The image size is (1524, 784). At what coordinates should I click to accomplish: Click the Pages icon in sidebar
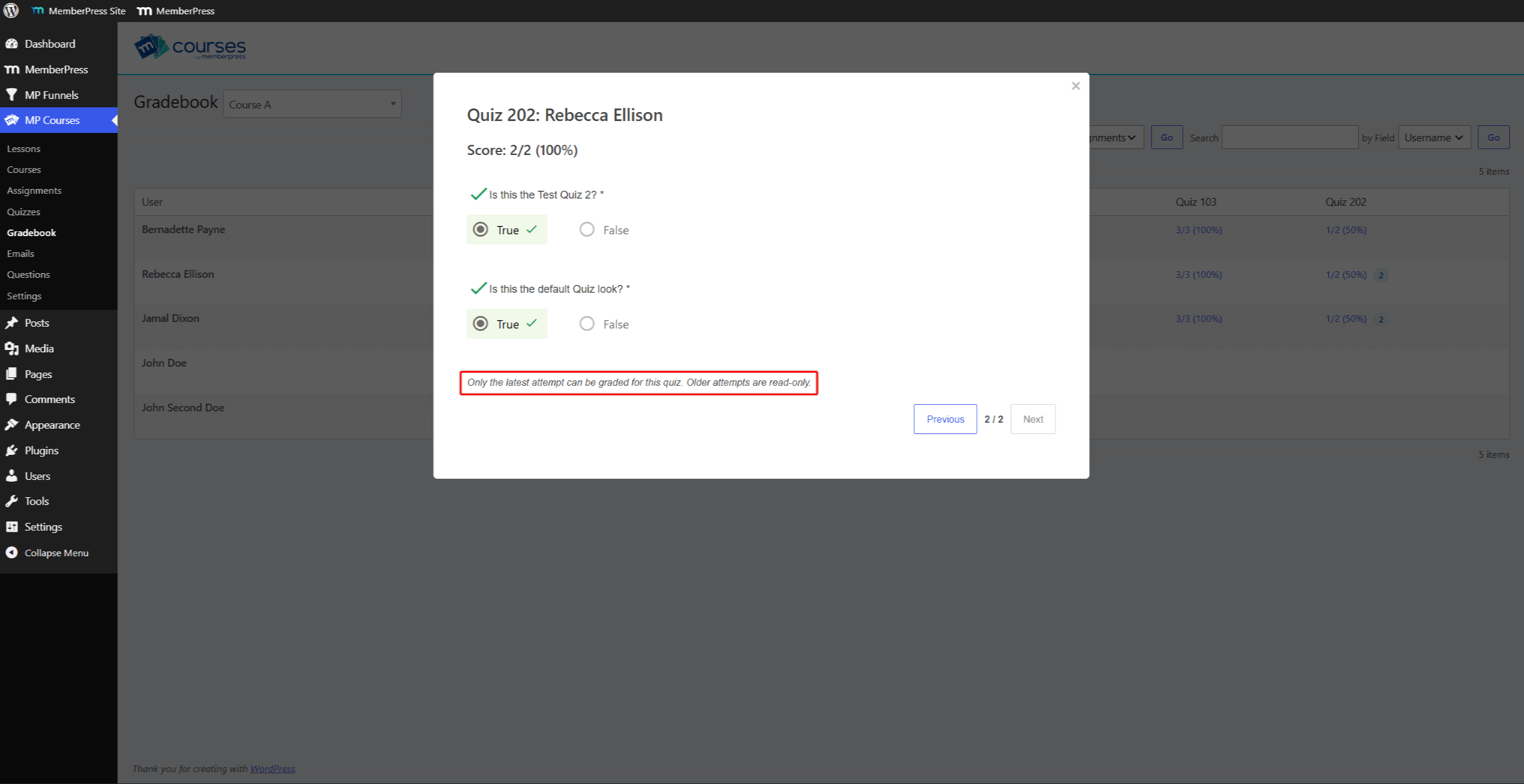[11, 374]
